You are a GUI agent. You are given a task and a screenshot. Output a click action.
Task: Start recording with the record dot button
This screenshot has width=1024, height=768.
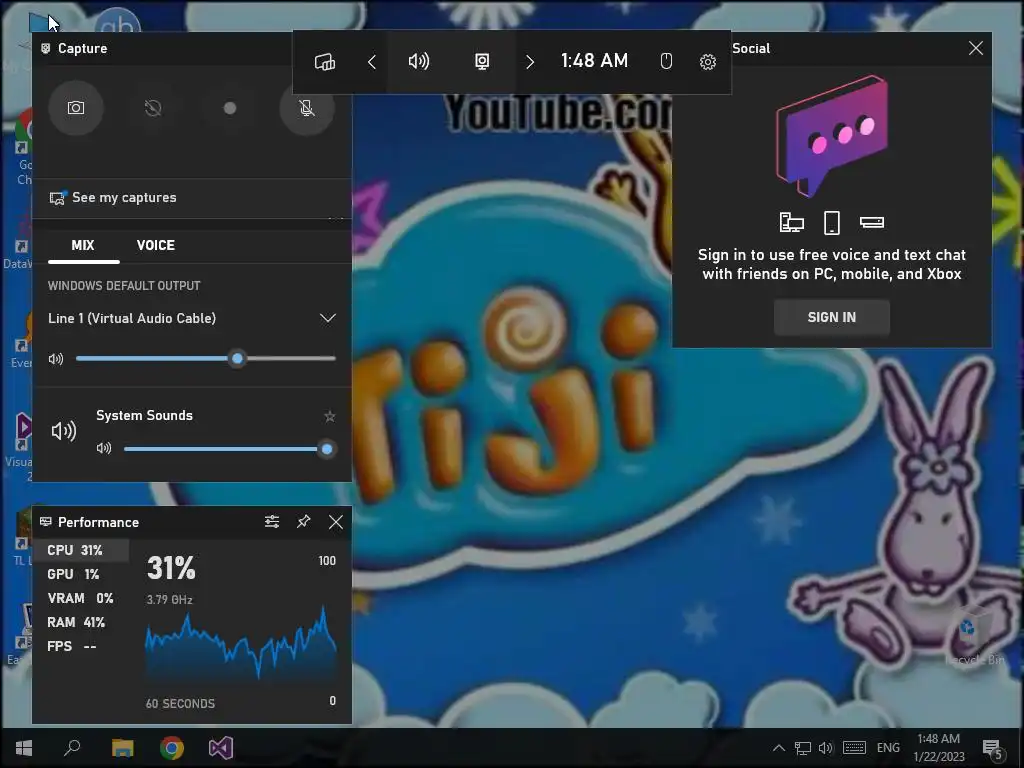(x=230, y=108)
